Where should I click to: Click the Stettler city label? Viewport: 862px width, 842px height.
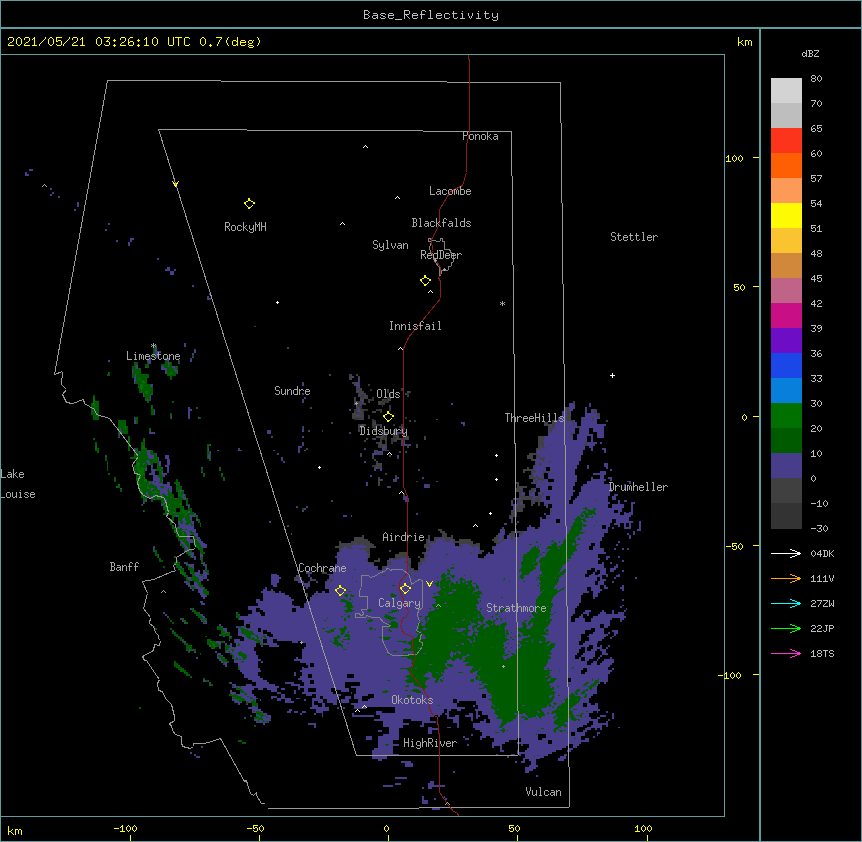[634, 237]
